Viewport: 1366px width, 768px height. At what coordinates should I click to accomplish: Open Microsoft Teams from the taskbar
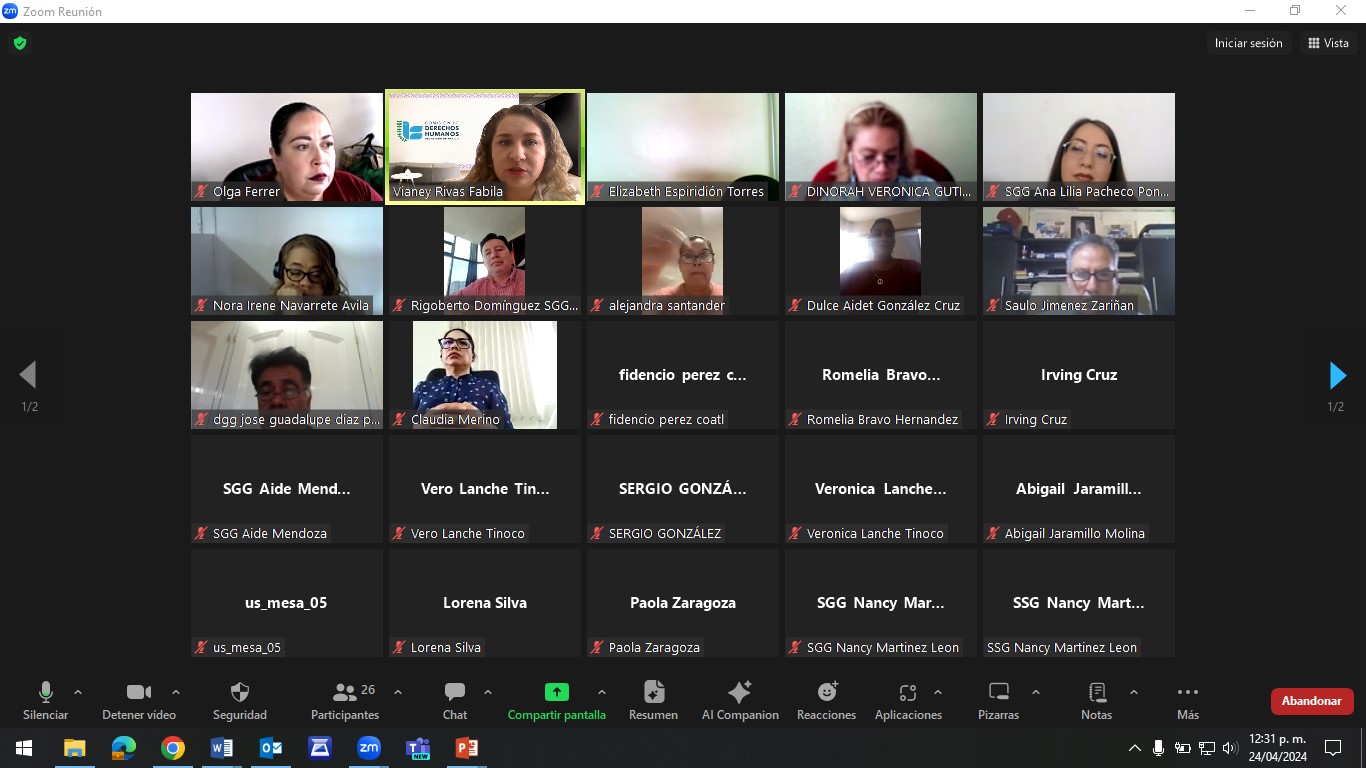[x=418, y=748]
